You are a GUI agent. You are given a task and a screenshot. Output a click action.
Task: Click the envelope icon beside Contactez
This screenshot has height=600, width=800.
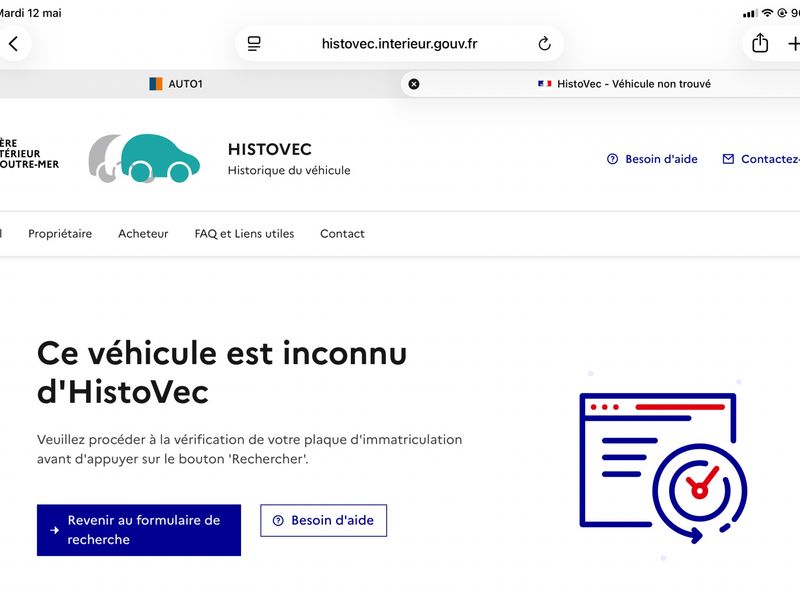(x=728, y=159)
